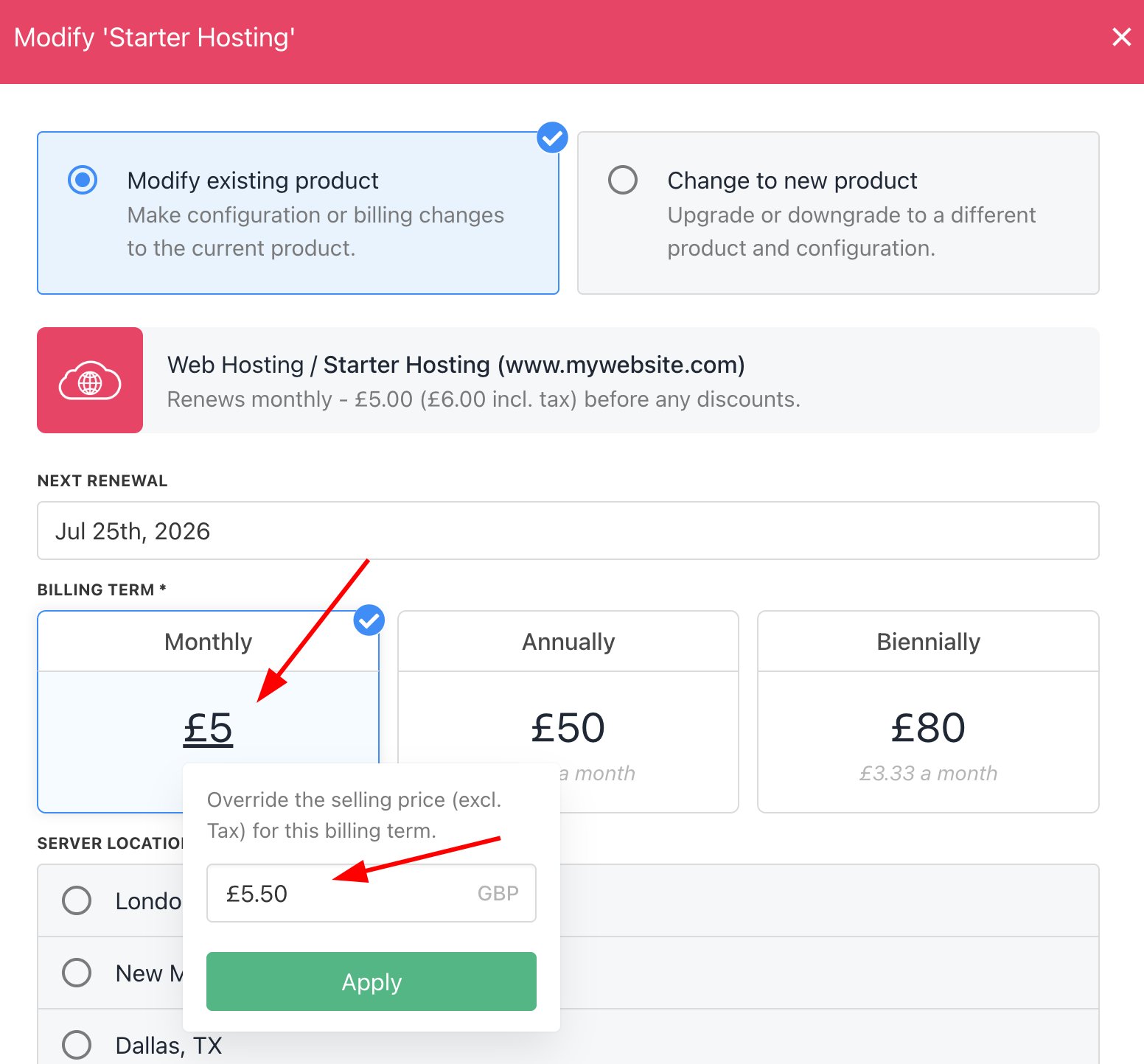Click the Override the selling price hint text
The width and height of the screenshot is (1144, 1064).
pyautogui.click(x=355, y=815)
